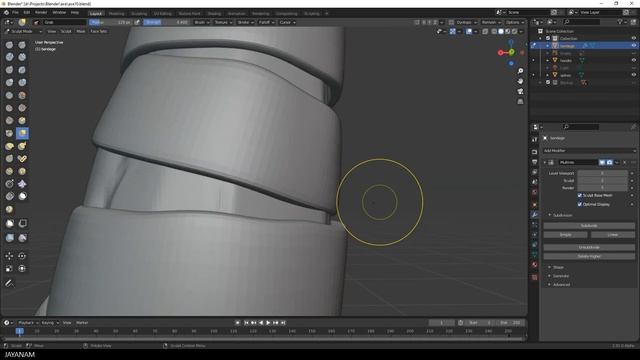Click the brush Strength slider

pyautogui.click(x=167, y=22)
